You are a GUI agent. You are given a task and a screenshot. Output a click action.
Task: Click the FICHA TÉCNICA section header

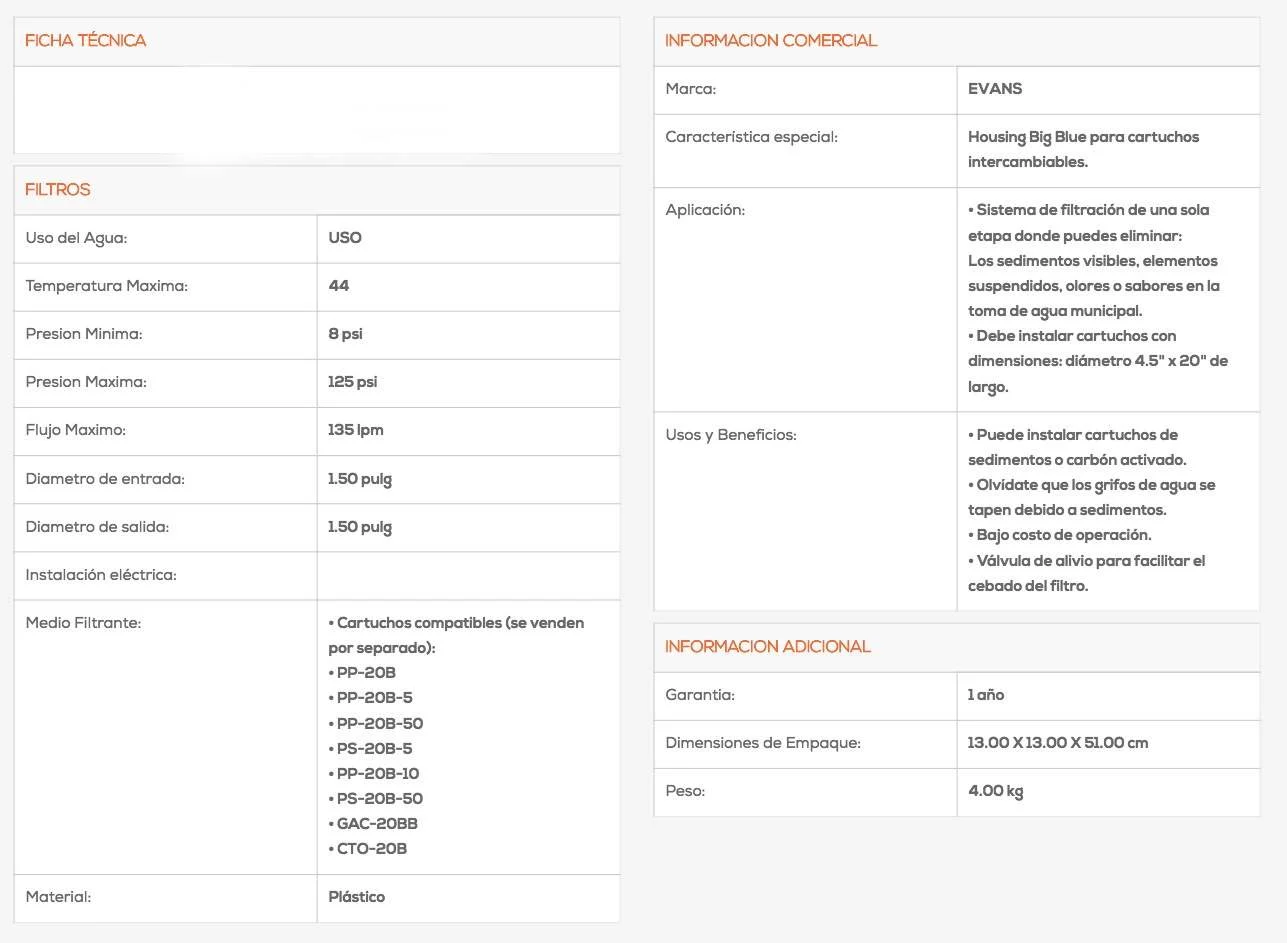click(x=85, y=41)
